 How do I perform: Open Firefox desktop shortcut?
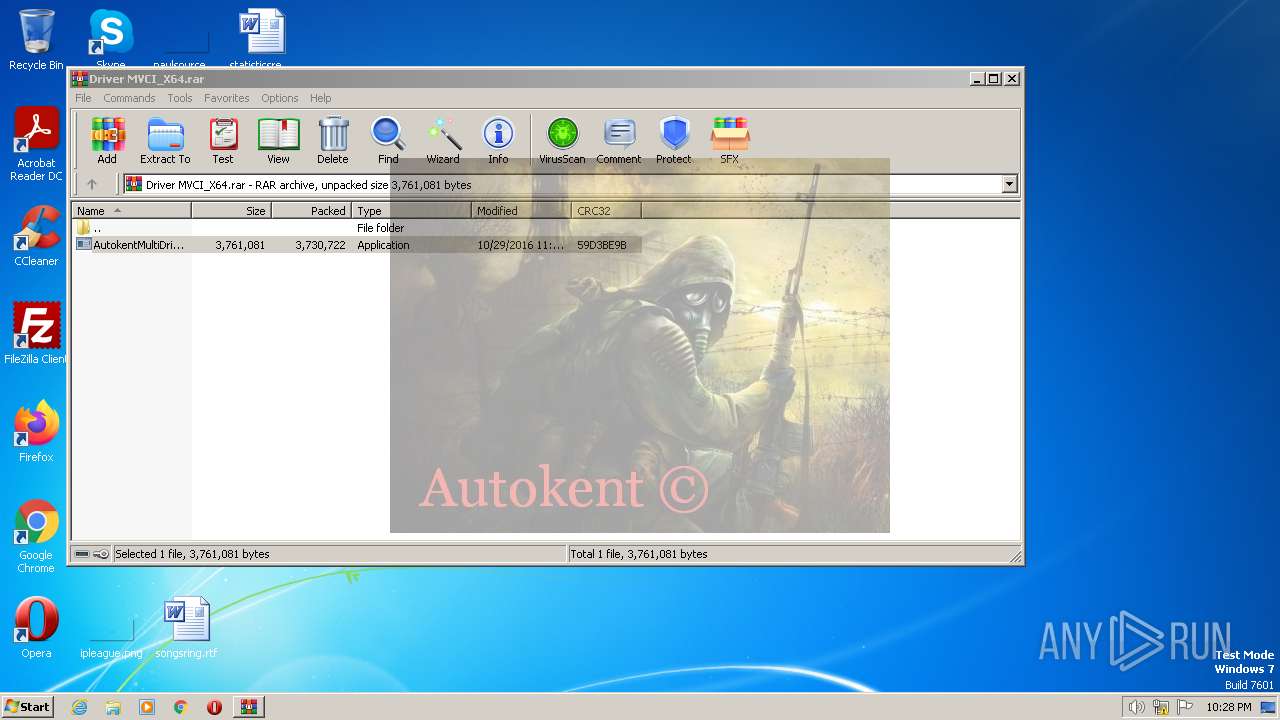(36, 432)
